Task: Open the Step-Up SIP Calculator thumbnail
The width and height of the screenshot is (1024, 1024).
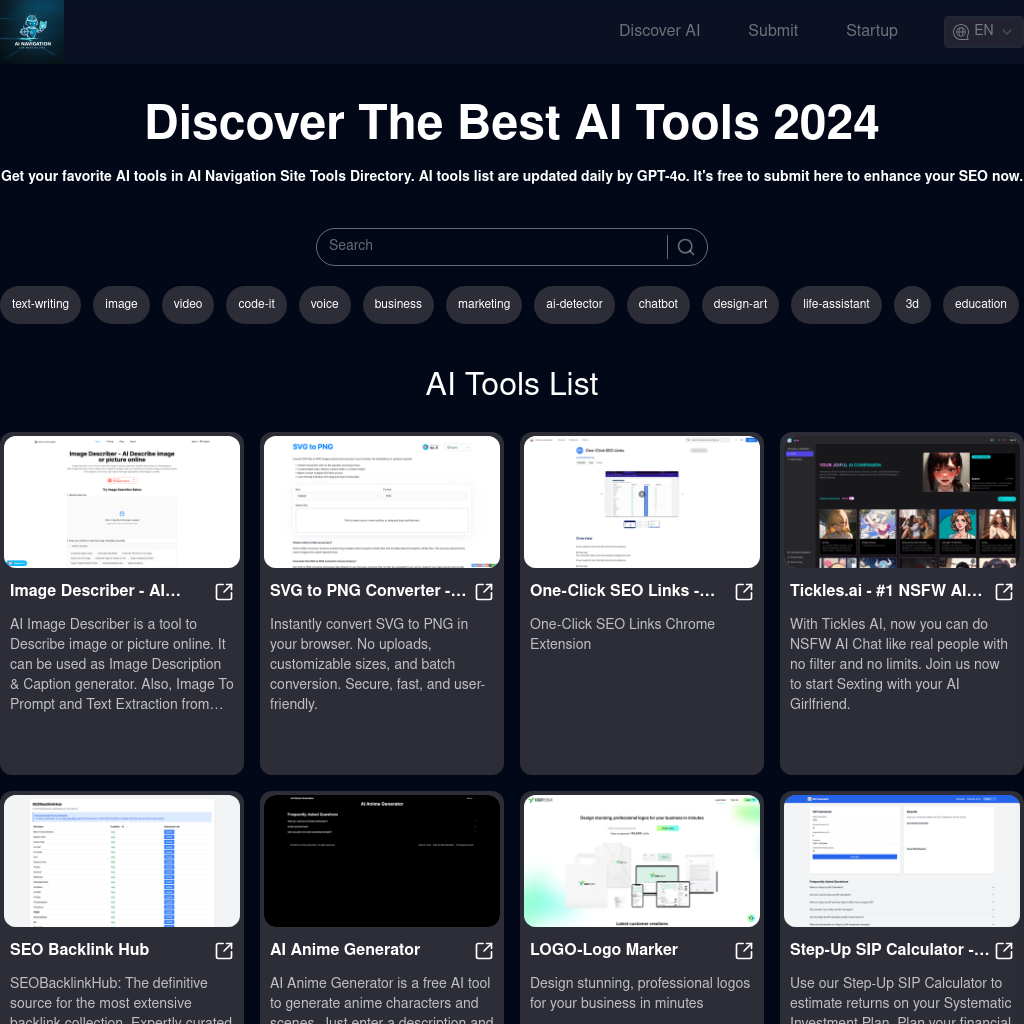Action: coord(902,861)
